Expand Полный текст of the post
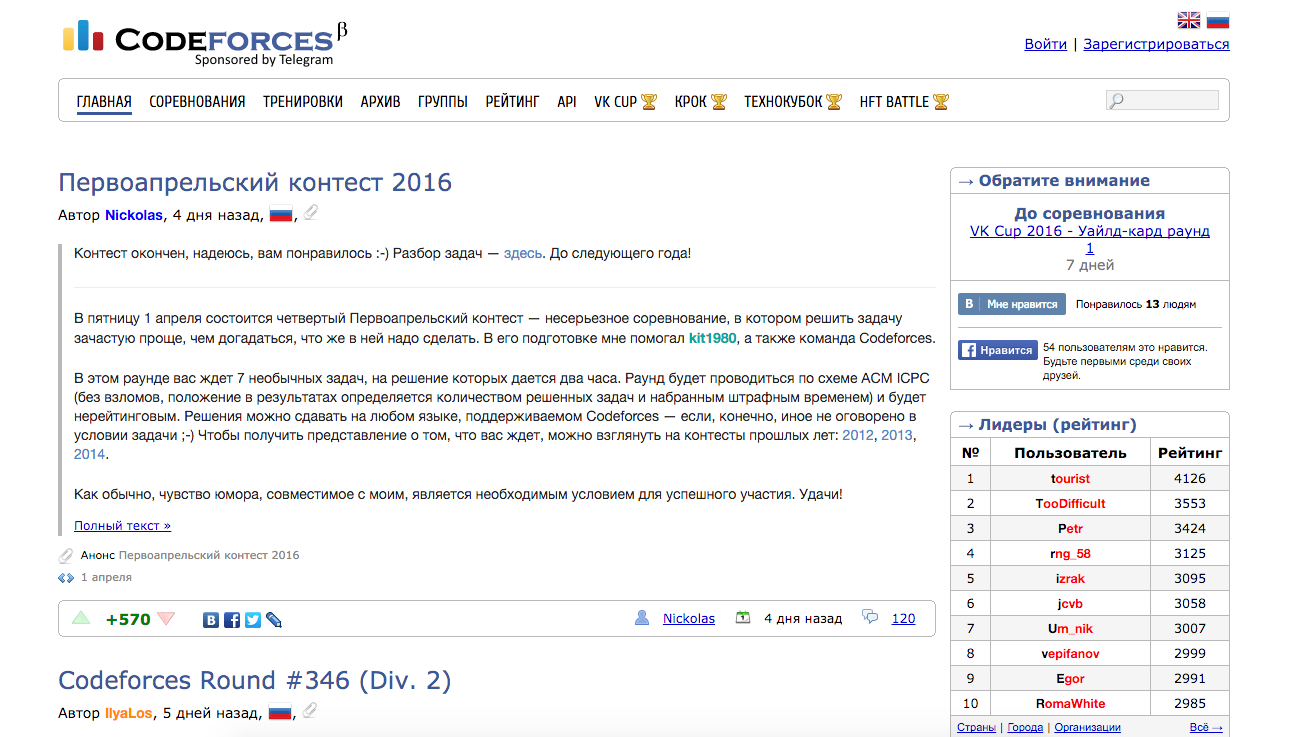Image resolution: width=1295 pixels, height=737 pixels. pos(122,525)
